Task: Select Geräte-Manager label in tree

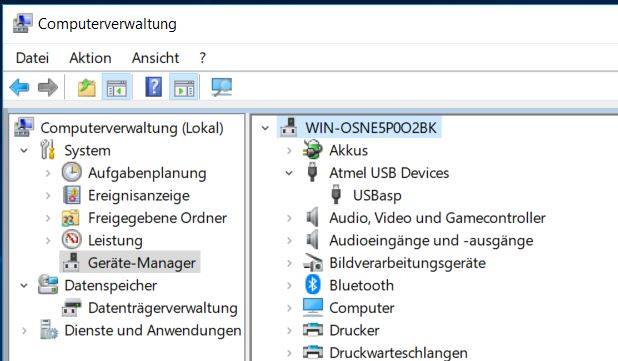Action: click(141, 263)
